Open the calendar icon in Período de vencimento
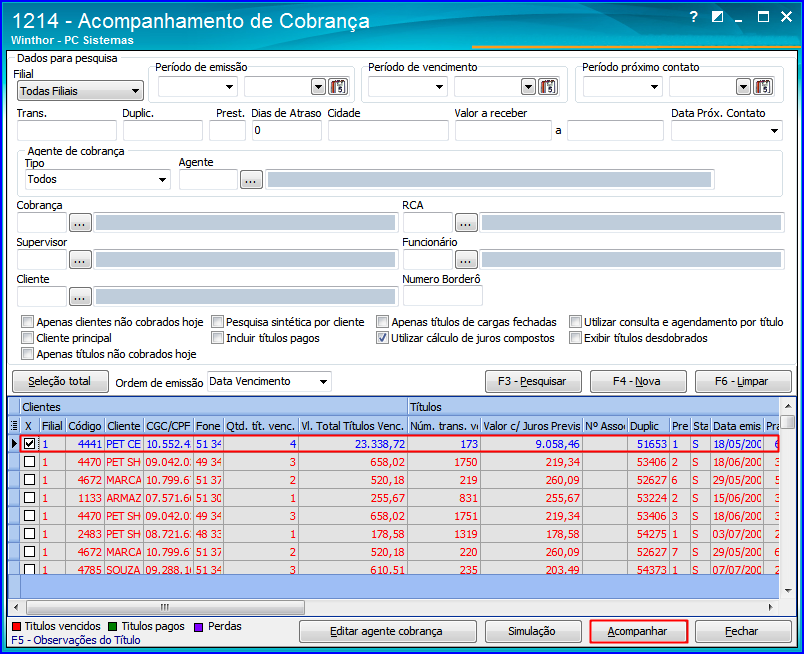The width and height of the screenshot is (804, 654). (548, 87)
